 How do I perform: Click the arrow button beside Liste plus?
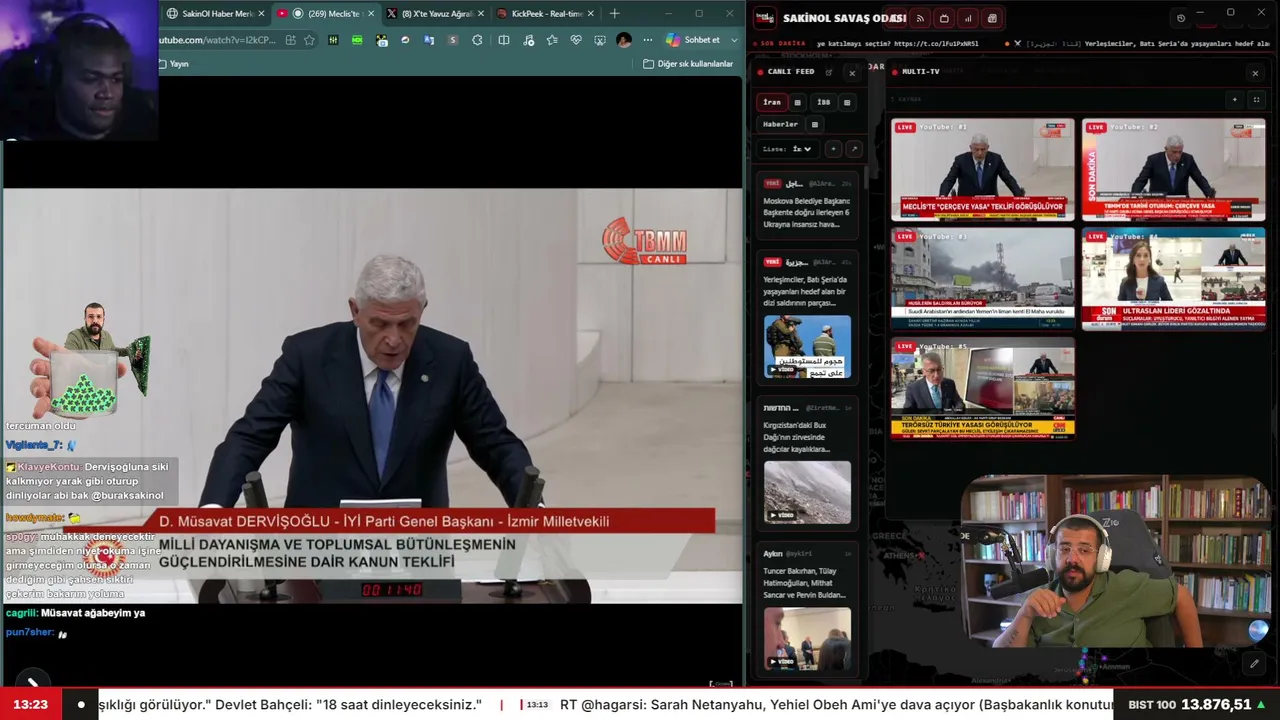[853, 149]
